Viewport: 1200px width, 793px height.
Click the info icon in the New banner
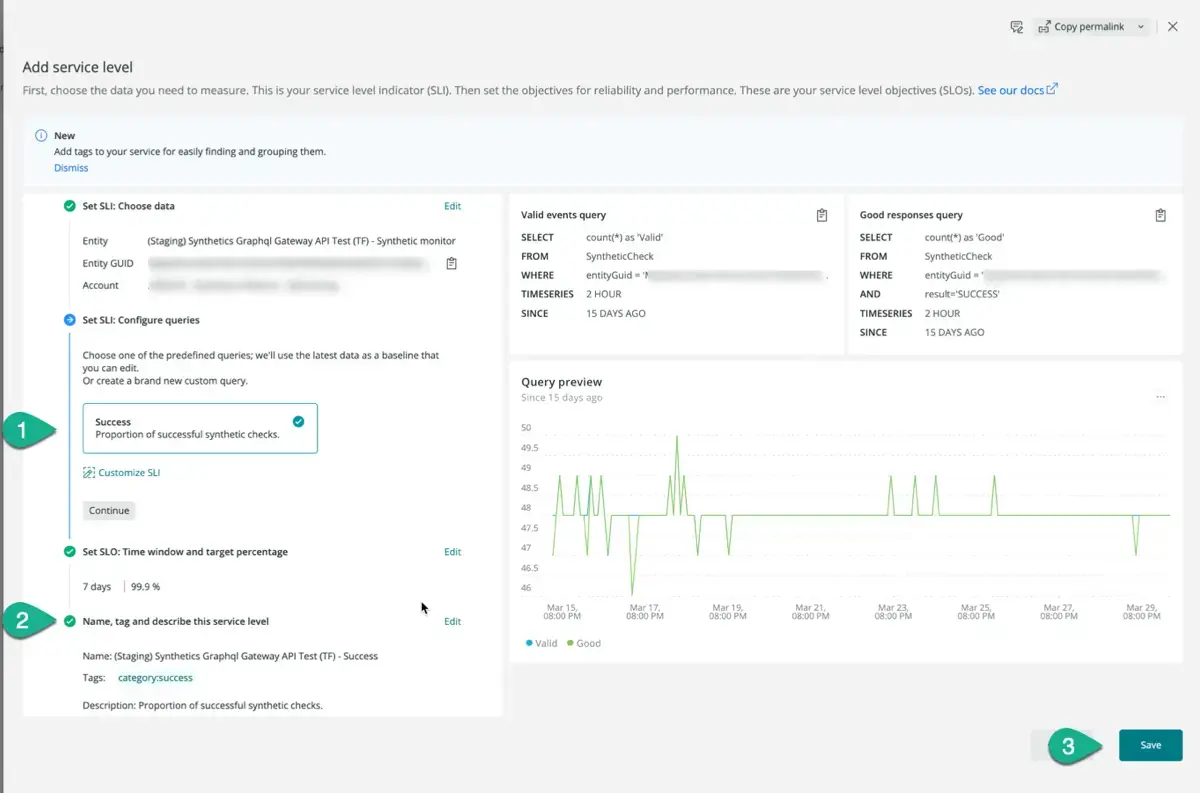(x=41, y=136)
